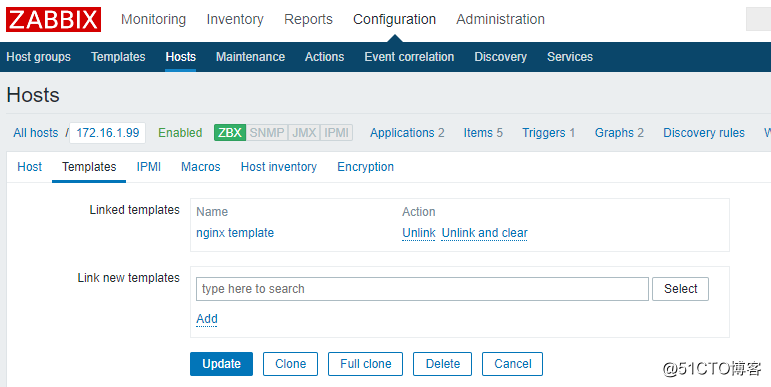Open Applications 2 link
Viewport: 771px width, 387px height.
[407, 133]
